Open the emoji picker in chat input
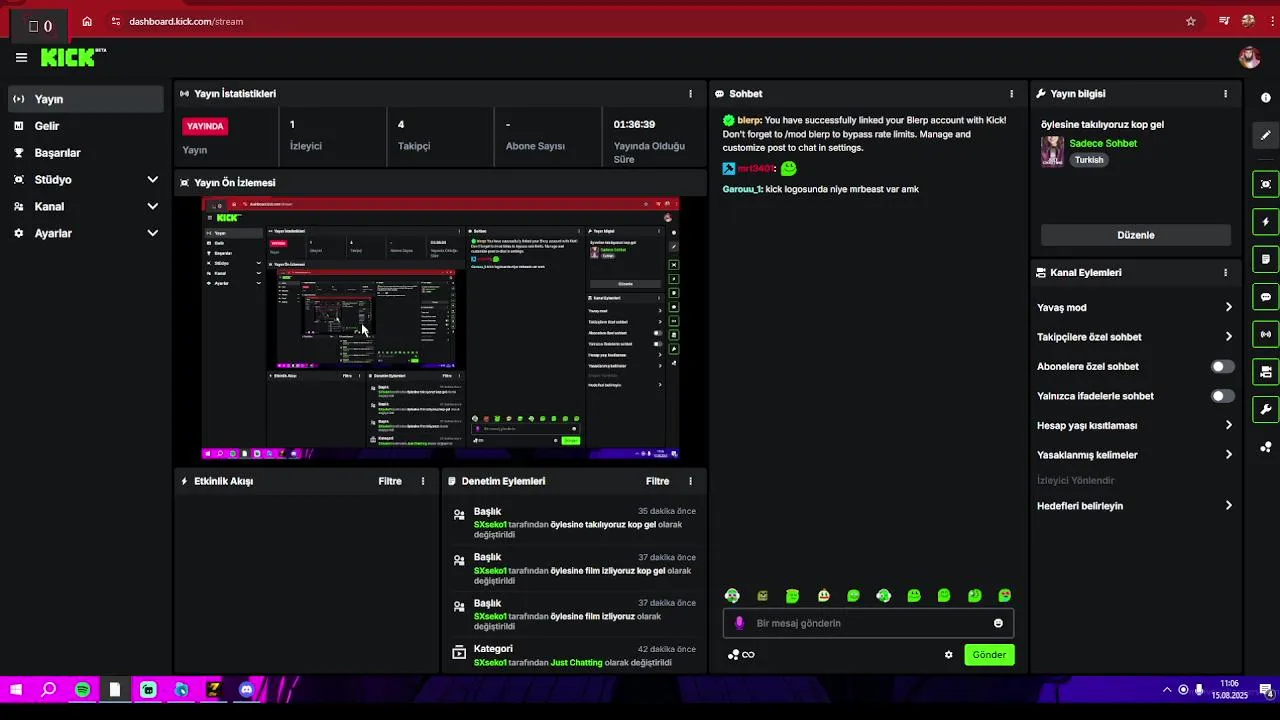 (x=998, y=623)
